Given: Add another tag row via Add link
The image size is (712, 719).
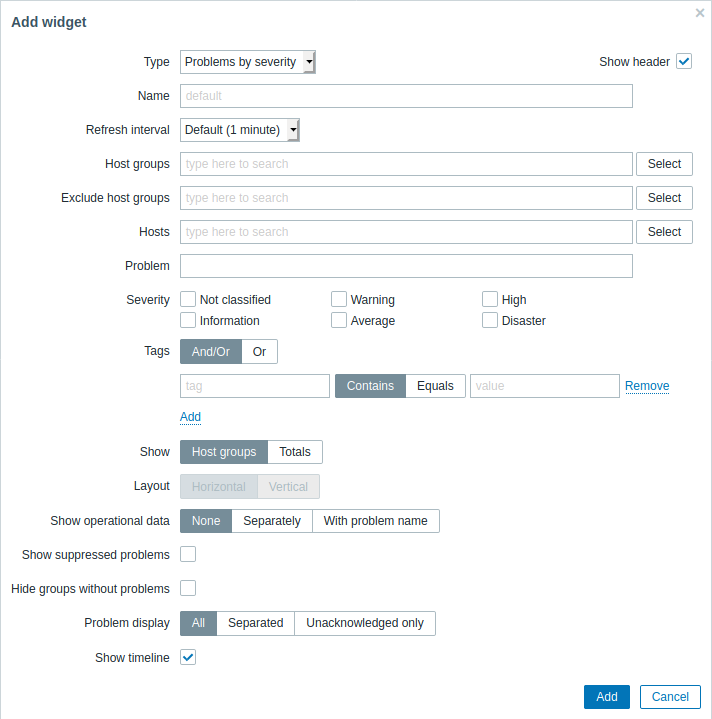Looking at the screenshot, I should 190,417.
